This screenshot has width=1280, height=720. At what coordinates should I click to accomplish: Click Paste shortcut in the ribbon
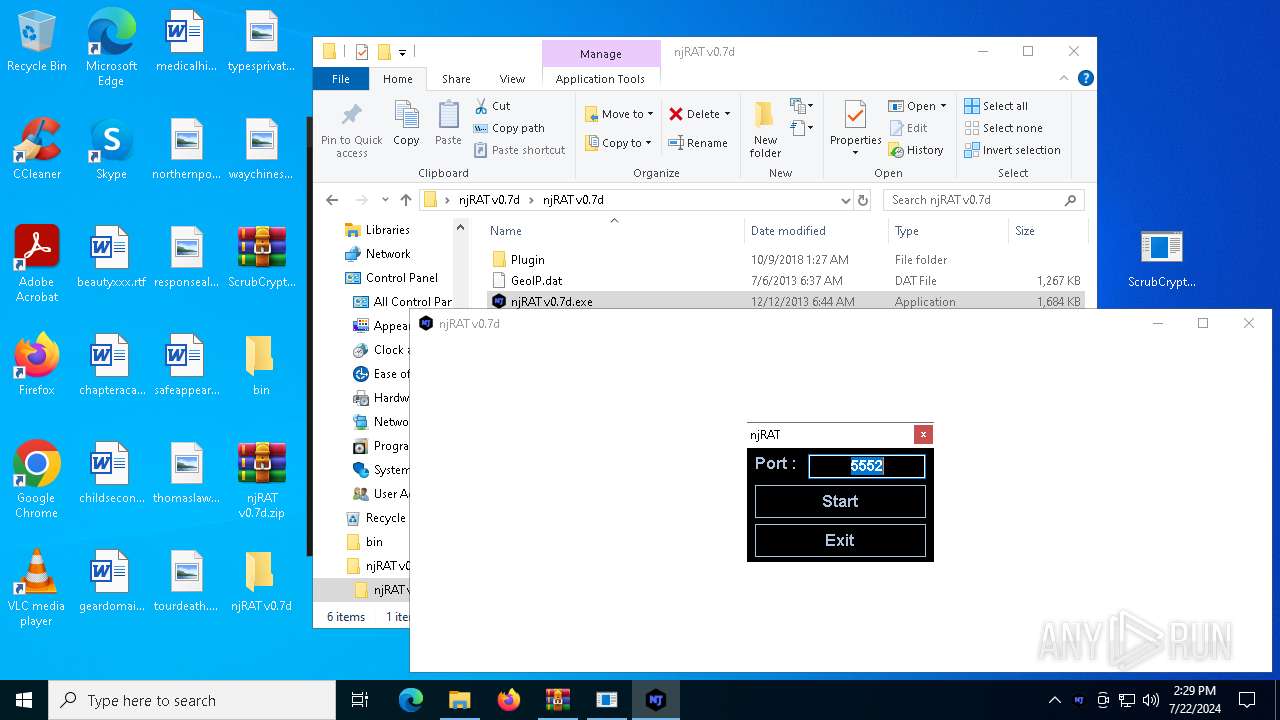coord(519,150)
